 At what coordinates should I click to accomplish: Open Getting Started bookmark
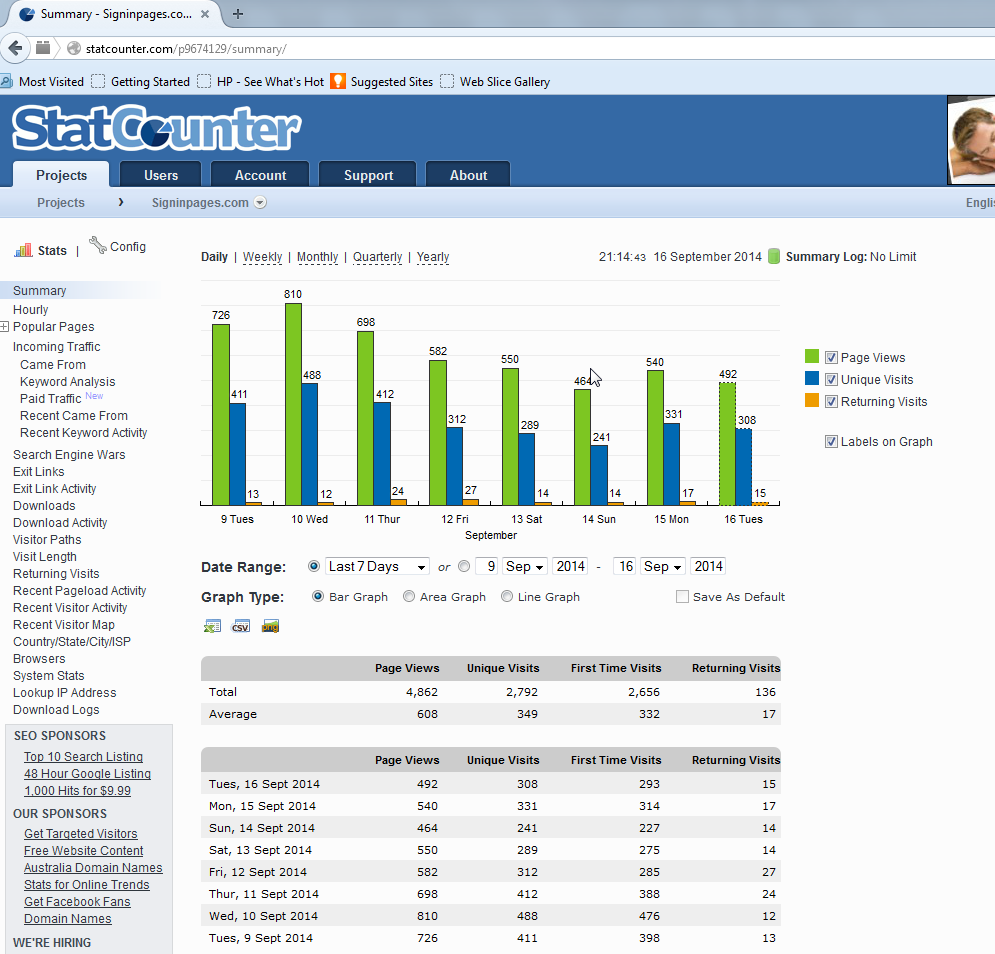pos(141,81)
